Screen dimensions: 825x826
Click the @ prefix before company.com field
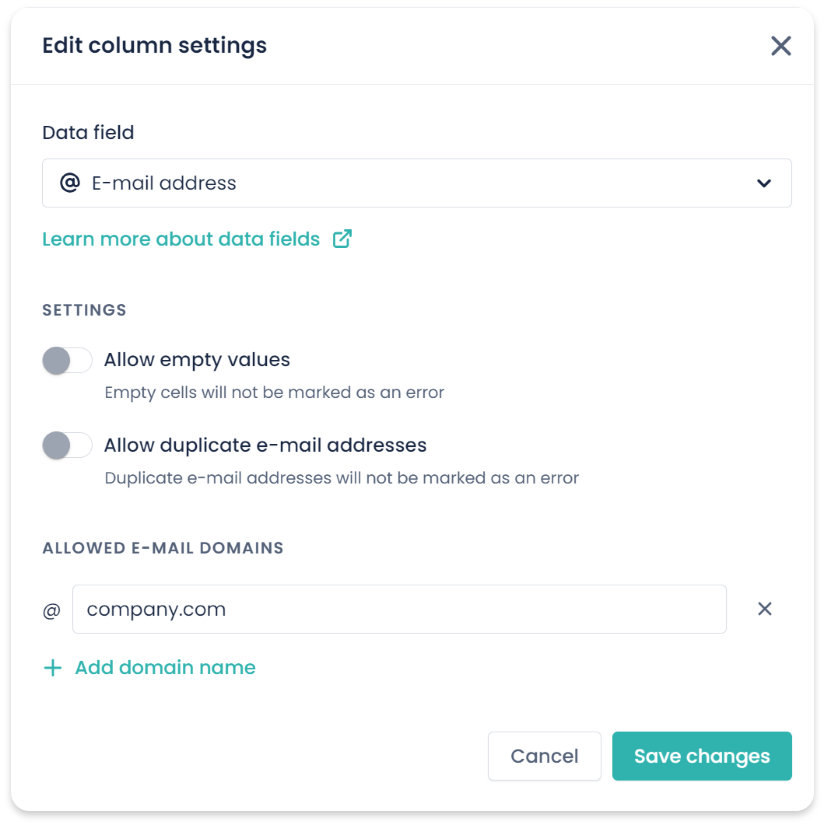pyautogui.click(x=52, y=611)
